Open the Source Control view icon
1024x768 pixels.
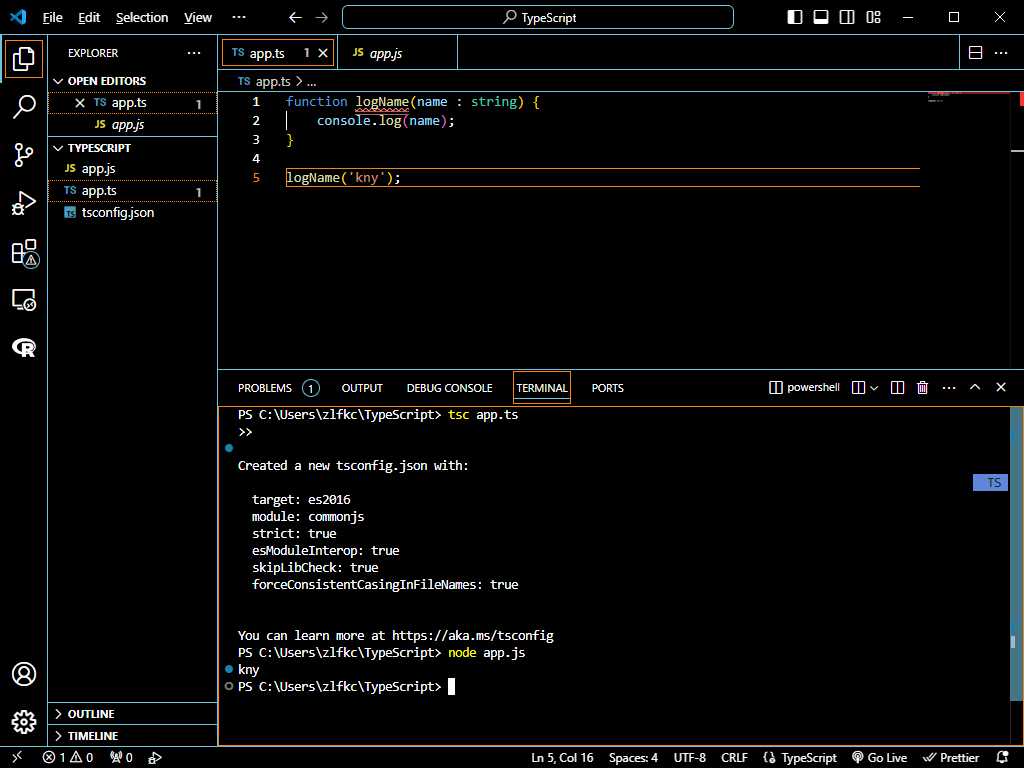(x=24, y=155)
